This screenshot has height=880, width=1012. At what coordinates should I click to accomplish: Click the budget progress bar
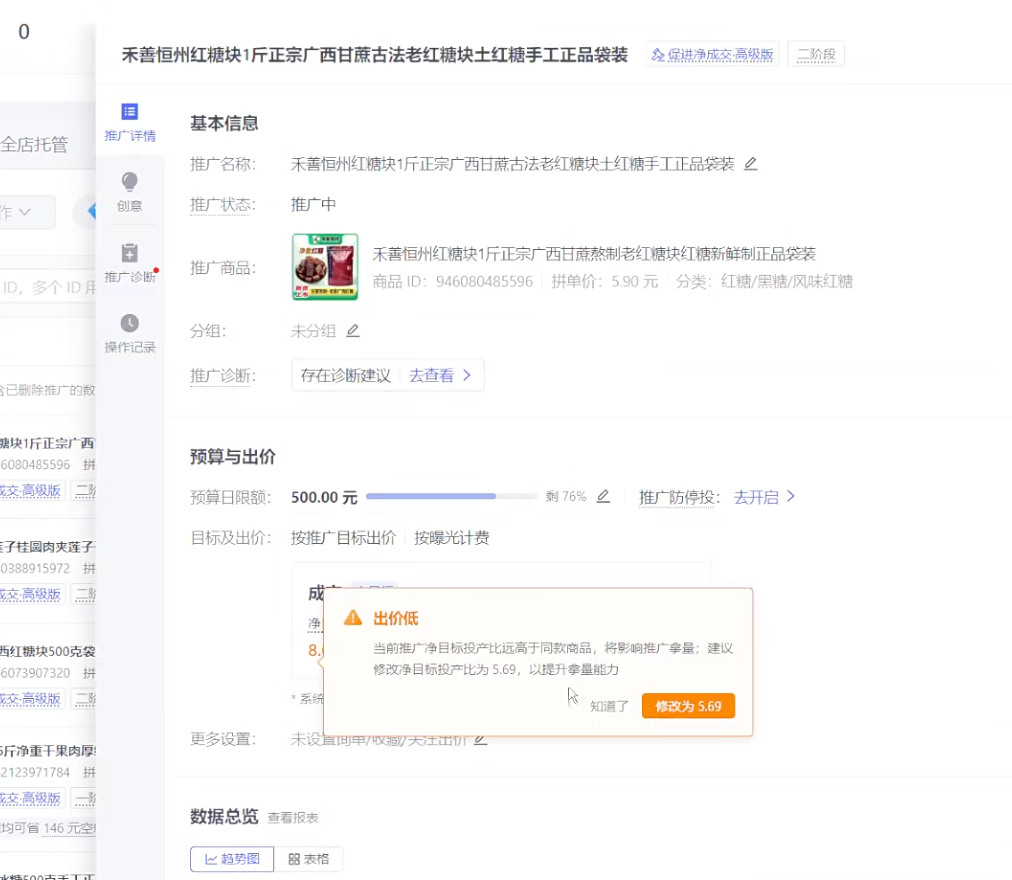[x=452, y=496]
